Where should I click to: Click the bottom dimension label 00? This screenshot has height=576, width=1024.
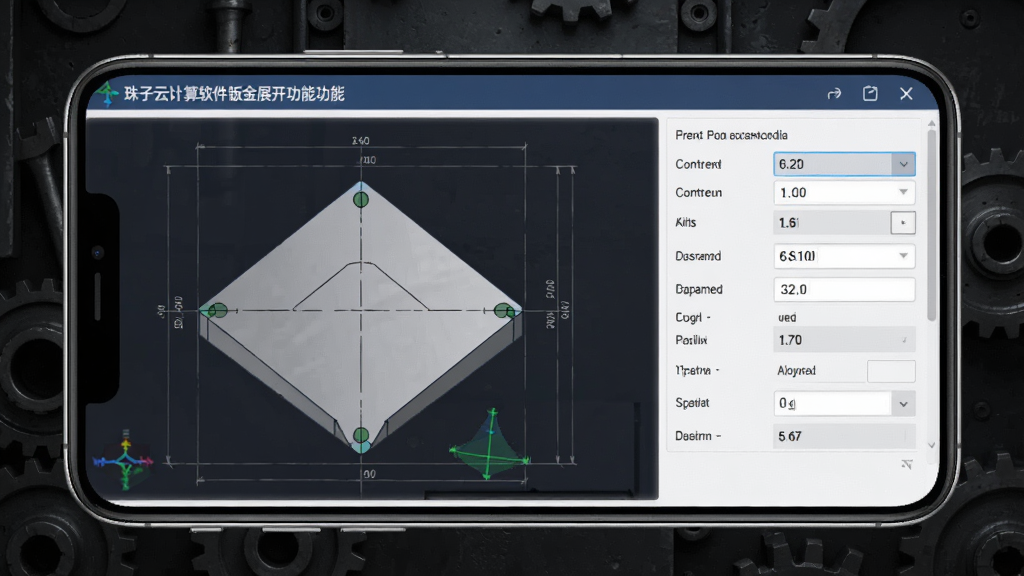click(370, 474)
